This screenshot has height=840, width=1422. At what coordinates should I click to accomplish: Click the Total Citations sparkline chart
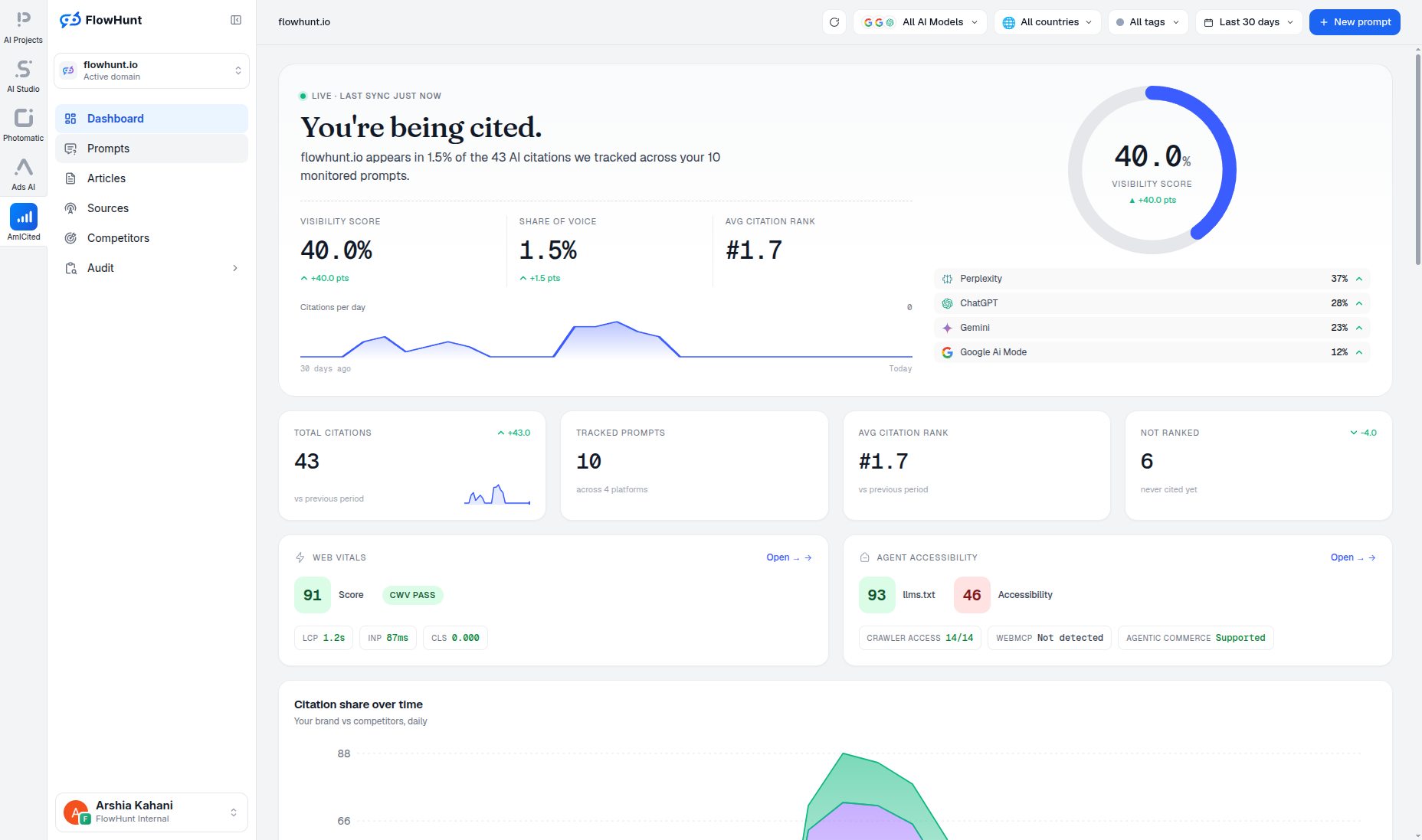(497, 494)
